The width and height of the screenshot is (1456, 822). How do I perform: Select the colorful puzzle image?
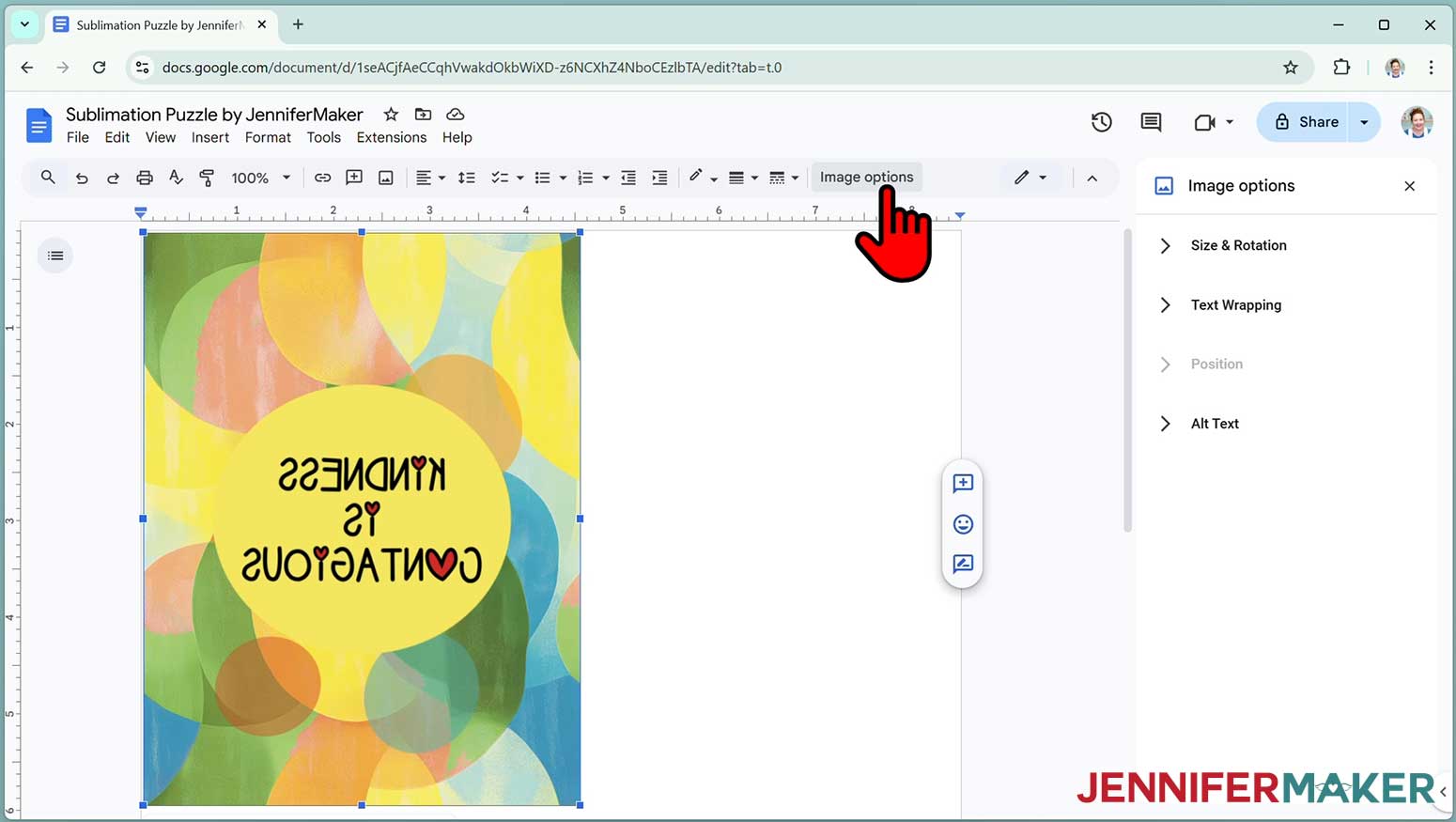coord(362,519)
